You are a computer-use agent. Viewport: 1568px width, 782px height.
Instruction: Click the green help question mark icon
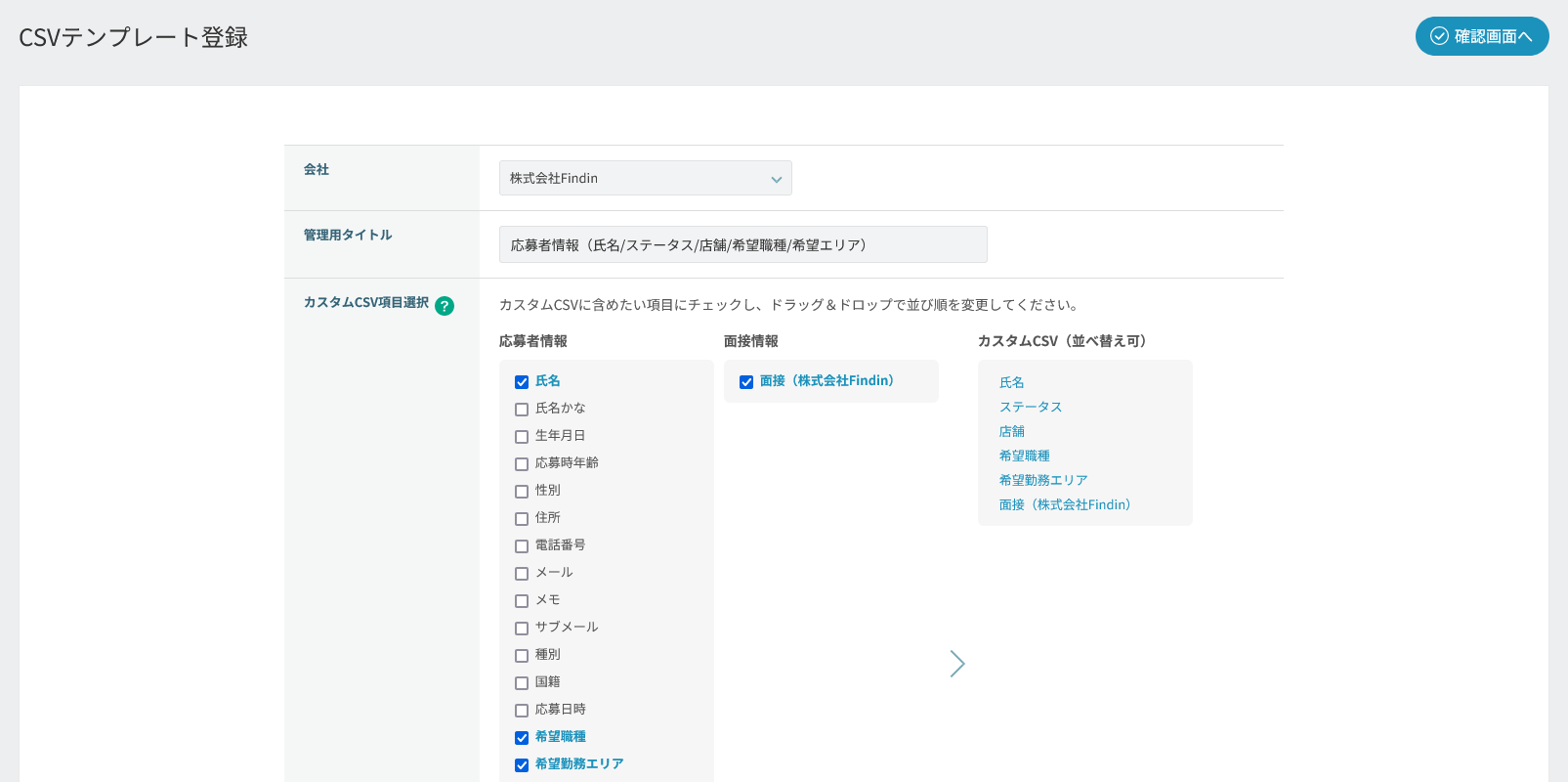[445, 306]
